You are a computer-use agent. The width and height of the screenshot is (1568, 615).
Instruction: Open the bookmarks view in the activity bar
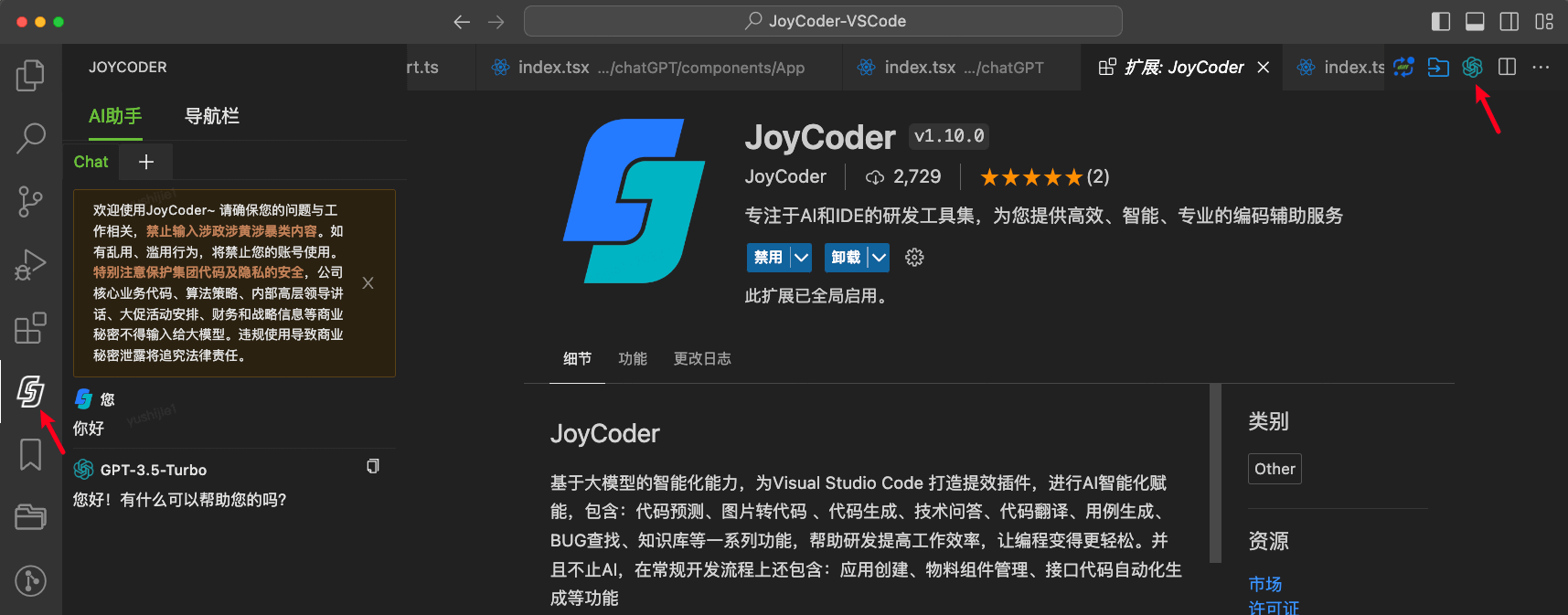pos(30,454)
